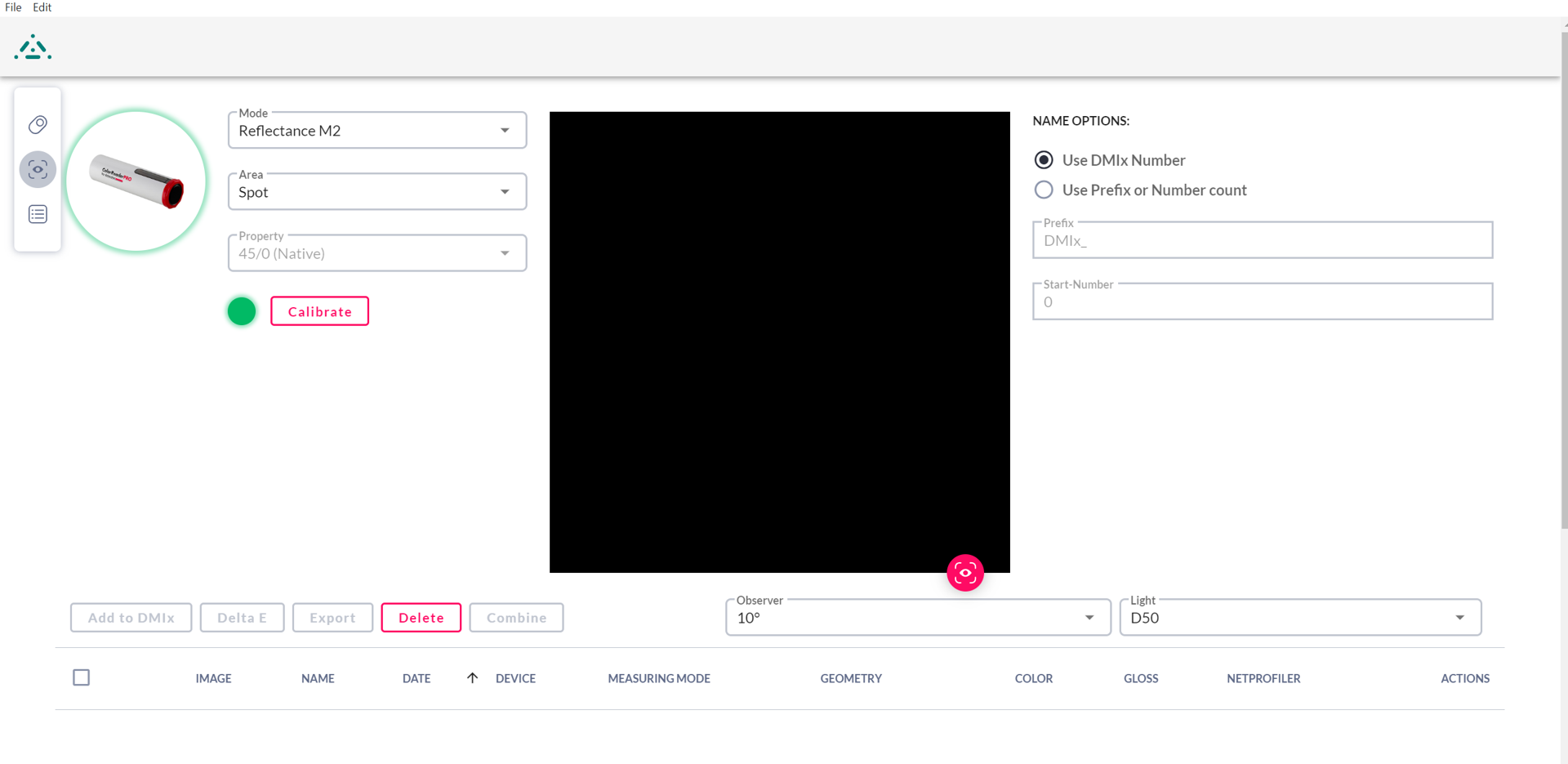Click the Prefix input field
The height and width of the screenshot is (764, 1568).
pos(1263,240)
